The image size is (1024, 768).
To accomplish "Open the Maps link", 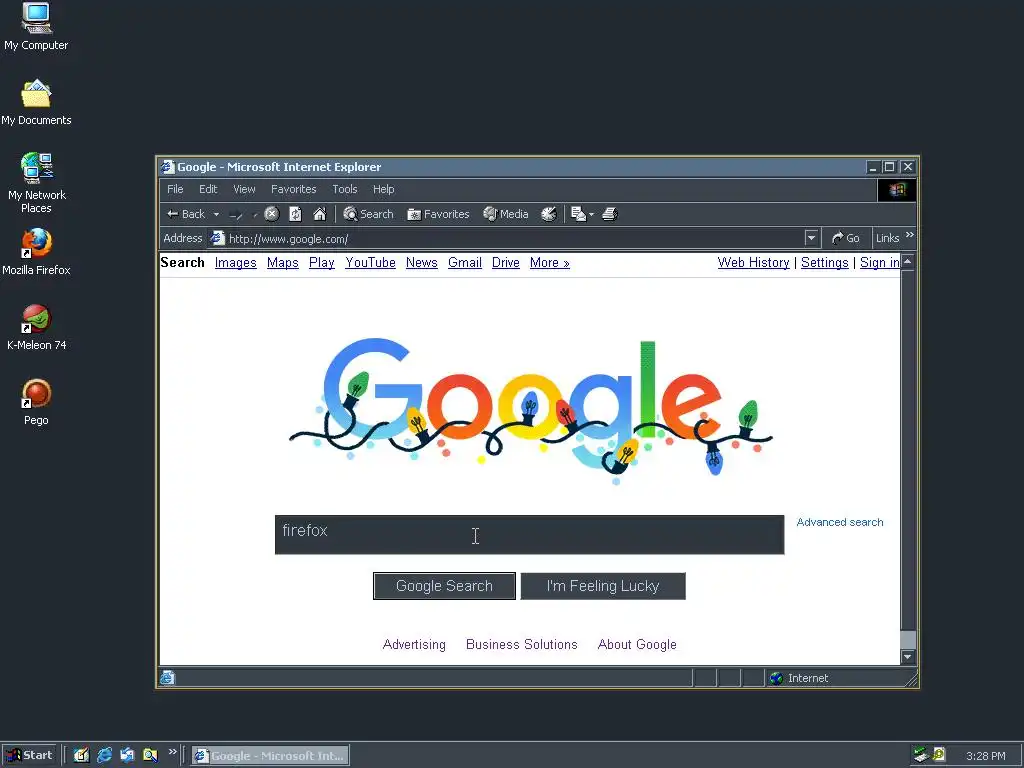I will (283, 263).
